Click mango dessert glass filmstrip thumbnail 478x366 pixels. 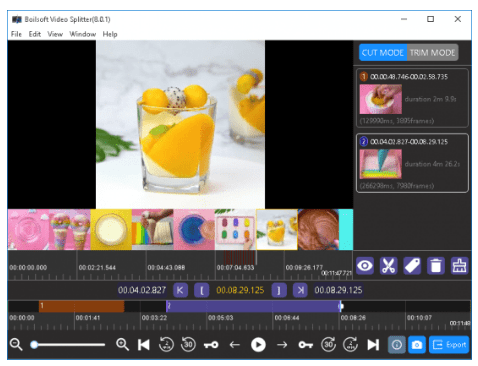[x=277, y=229]
